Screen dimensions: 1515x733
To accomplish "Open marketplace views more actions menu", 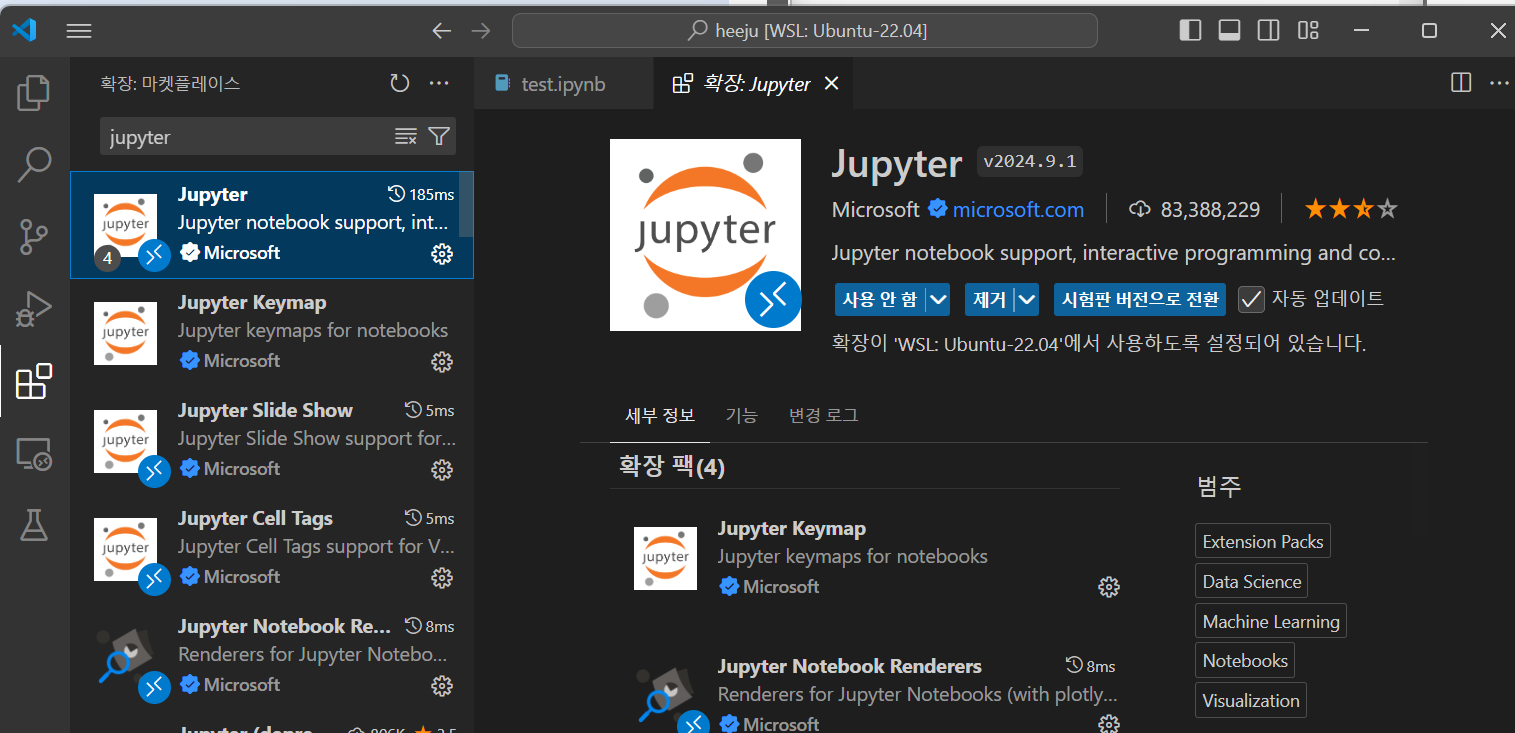I will point(439,83).
